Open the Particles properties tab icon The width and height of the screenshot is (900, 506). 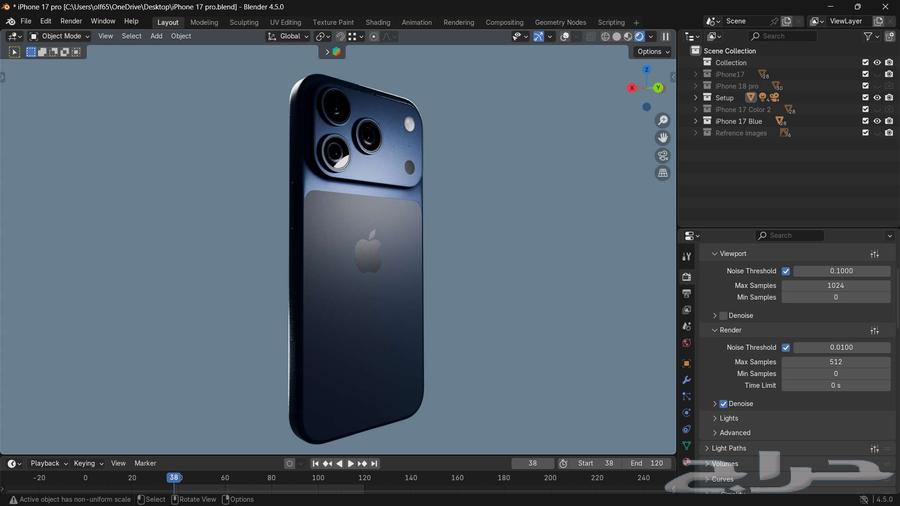(x=686, y=396)
